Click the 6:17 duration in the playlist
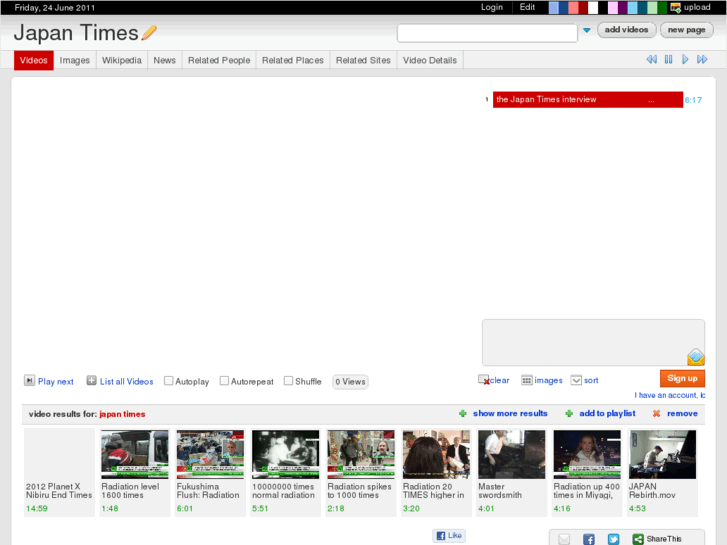 693,100
